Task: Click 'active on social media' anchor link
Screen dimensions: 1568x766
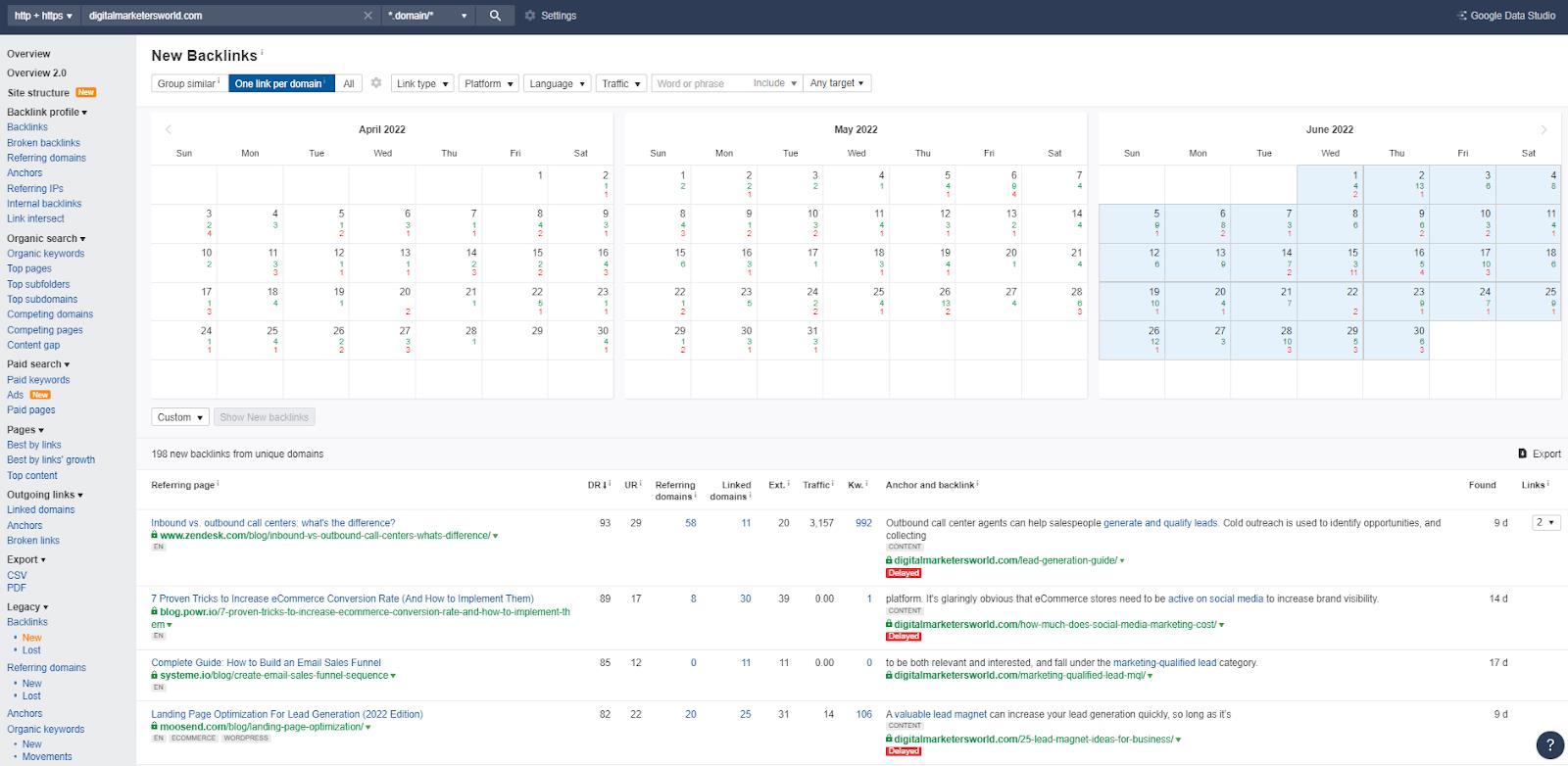Action: click(1215, 598)
